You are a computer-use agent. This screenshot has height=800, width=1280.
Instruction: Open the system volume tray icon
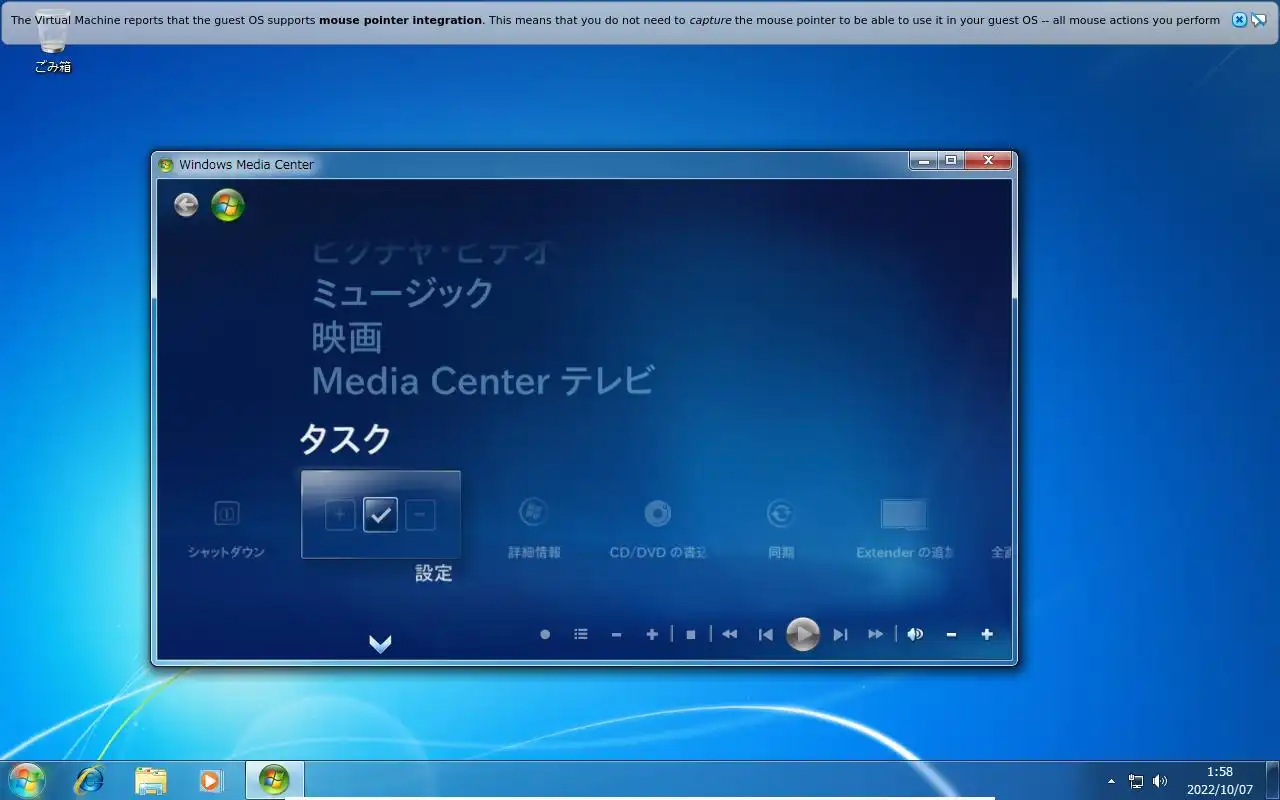[x=1160, y=781]
